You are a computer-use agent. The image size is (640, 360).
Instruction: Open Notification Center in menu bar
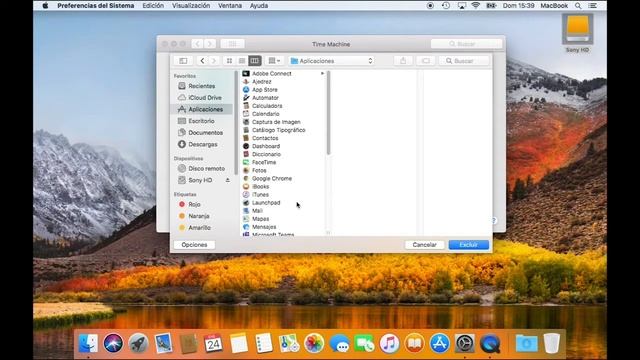coord(593,6)
